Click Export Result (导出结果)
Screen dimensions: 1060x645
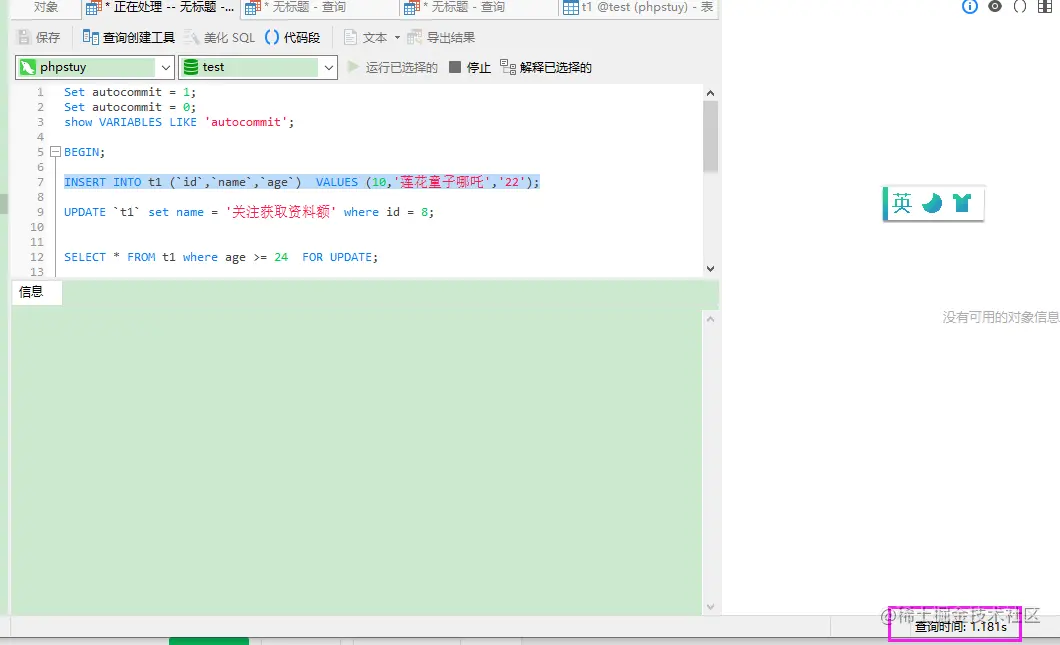tap(441, 37)
